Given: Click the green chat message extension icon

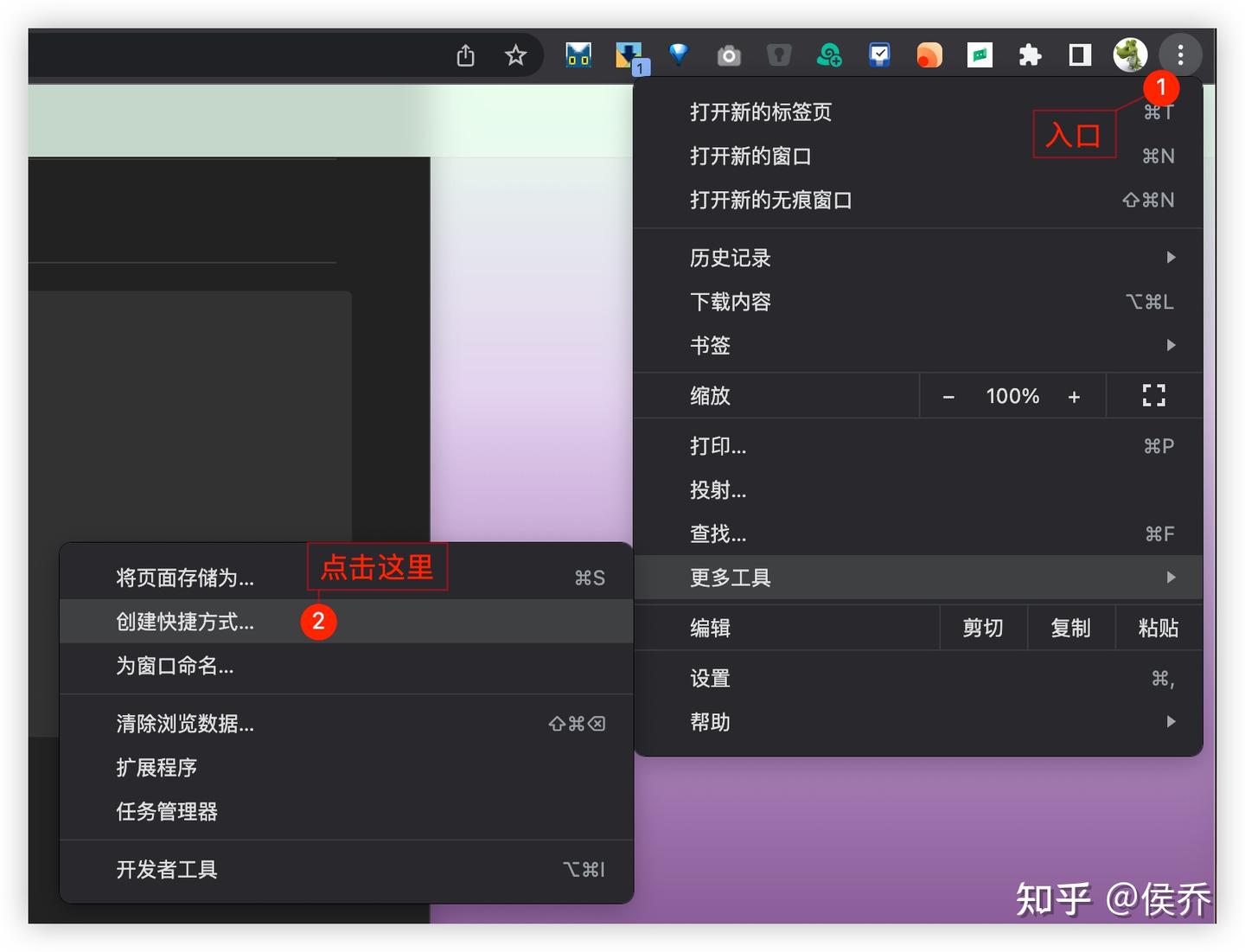Looking at the screenshot, I should click(x=980, y=54).
